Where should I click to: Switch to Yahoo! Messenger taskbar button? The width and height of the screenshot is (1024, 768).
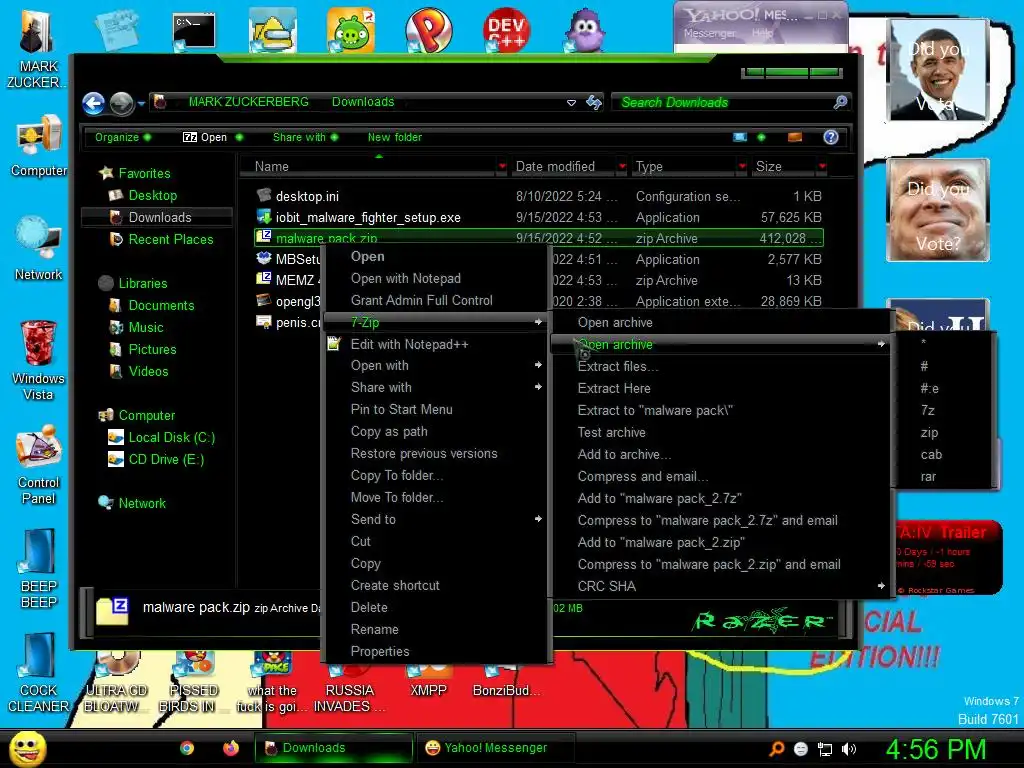click(495, 748)
